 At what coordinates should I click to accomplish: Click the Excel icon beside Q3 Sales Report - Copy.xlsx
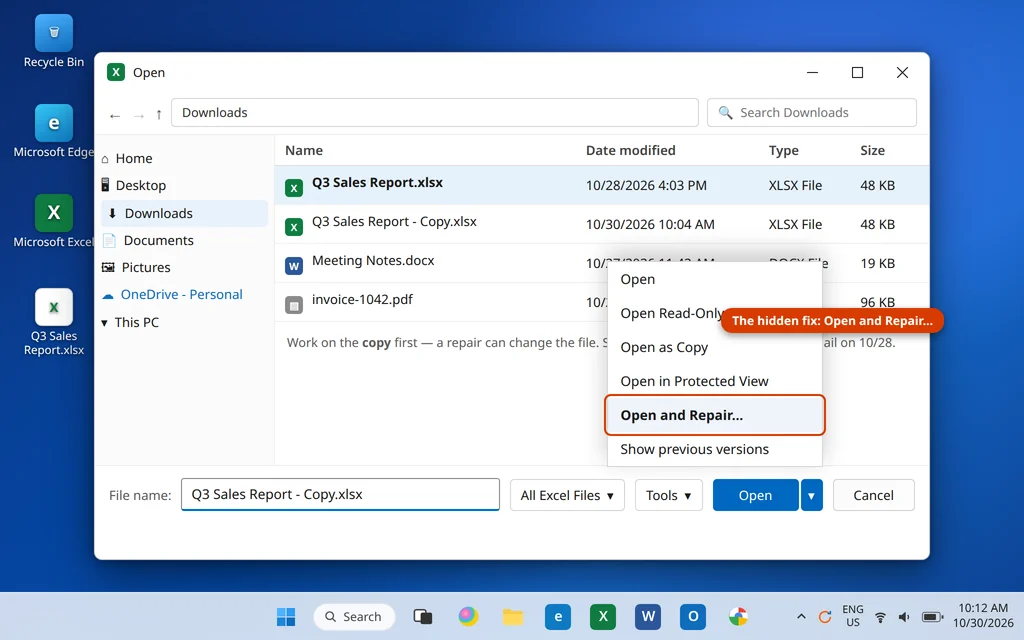point(294,227)
